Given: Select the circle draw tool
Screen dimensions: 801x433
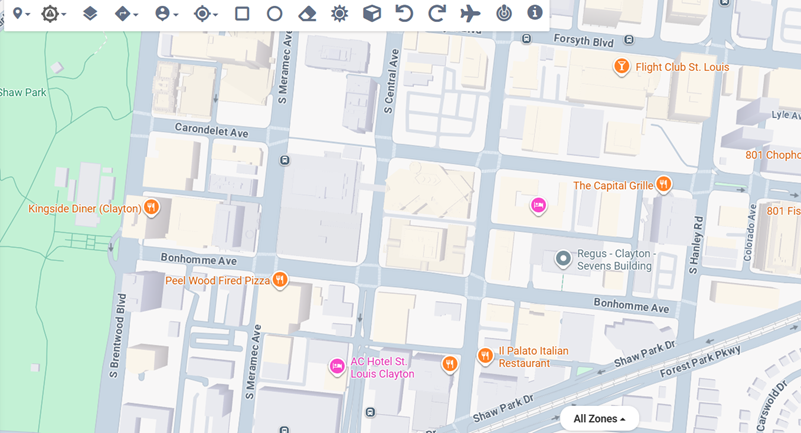Looking at the screenshot, I should [x=274, y=13].
